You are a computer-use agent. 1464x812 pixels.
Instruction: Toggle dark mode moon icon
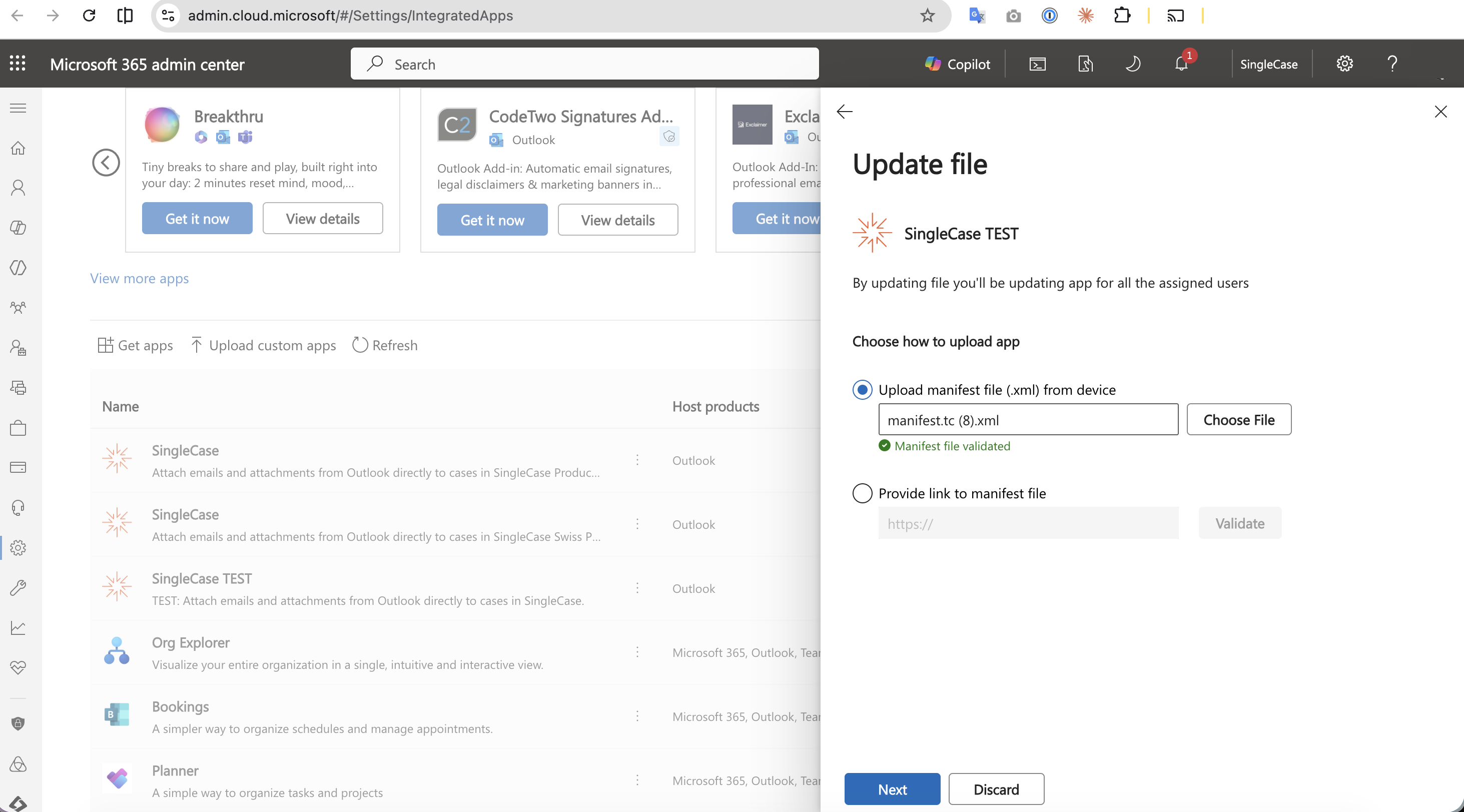click(x=1133, y=64)
